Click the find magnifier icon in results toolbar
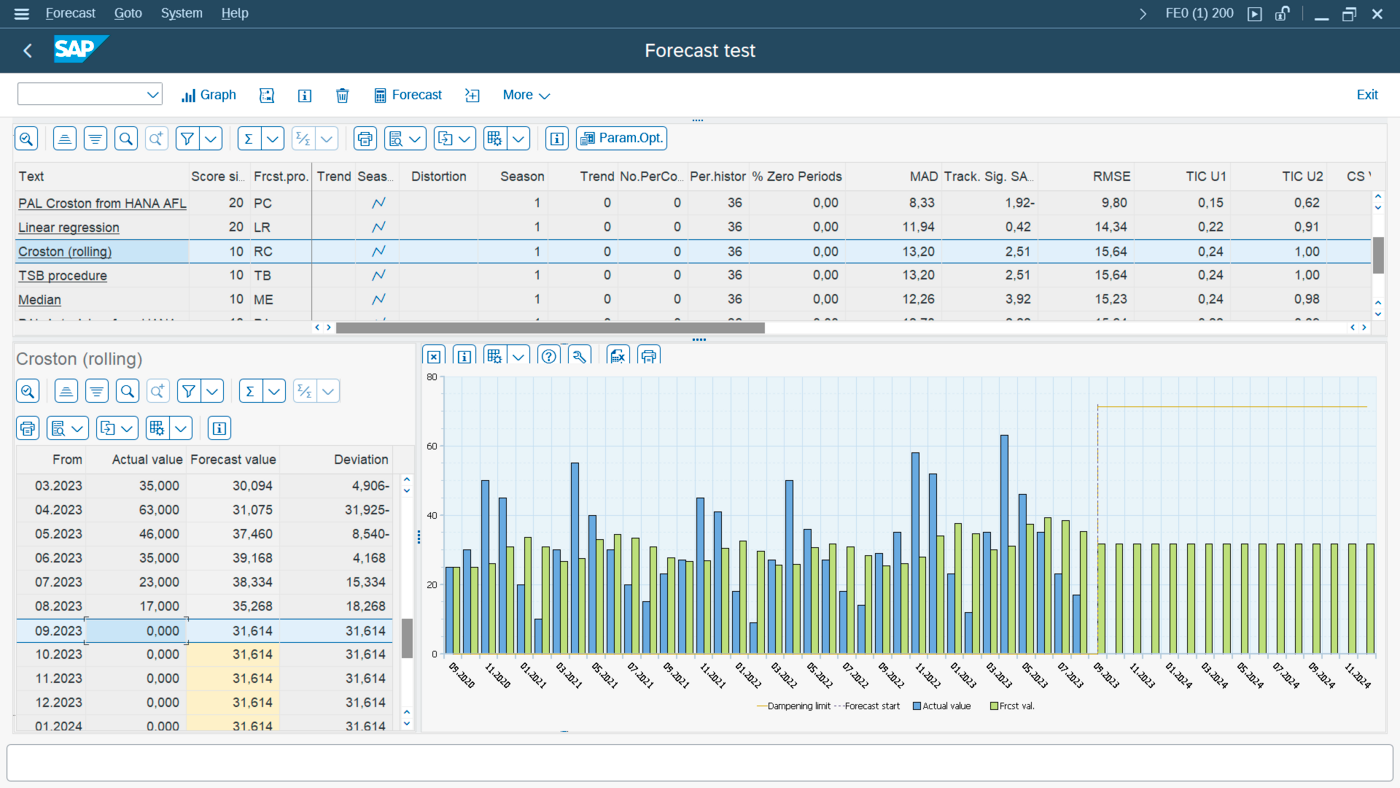 point(125,138)
